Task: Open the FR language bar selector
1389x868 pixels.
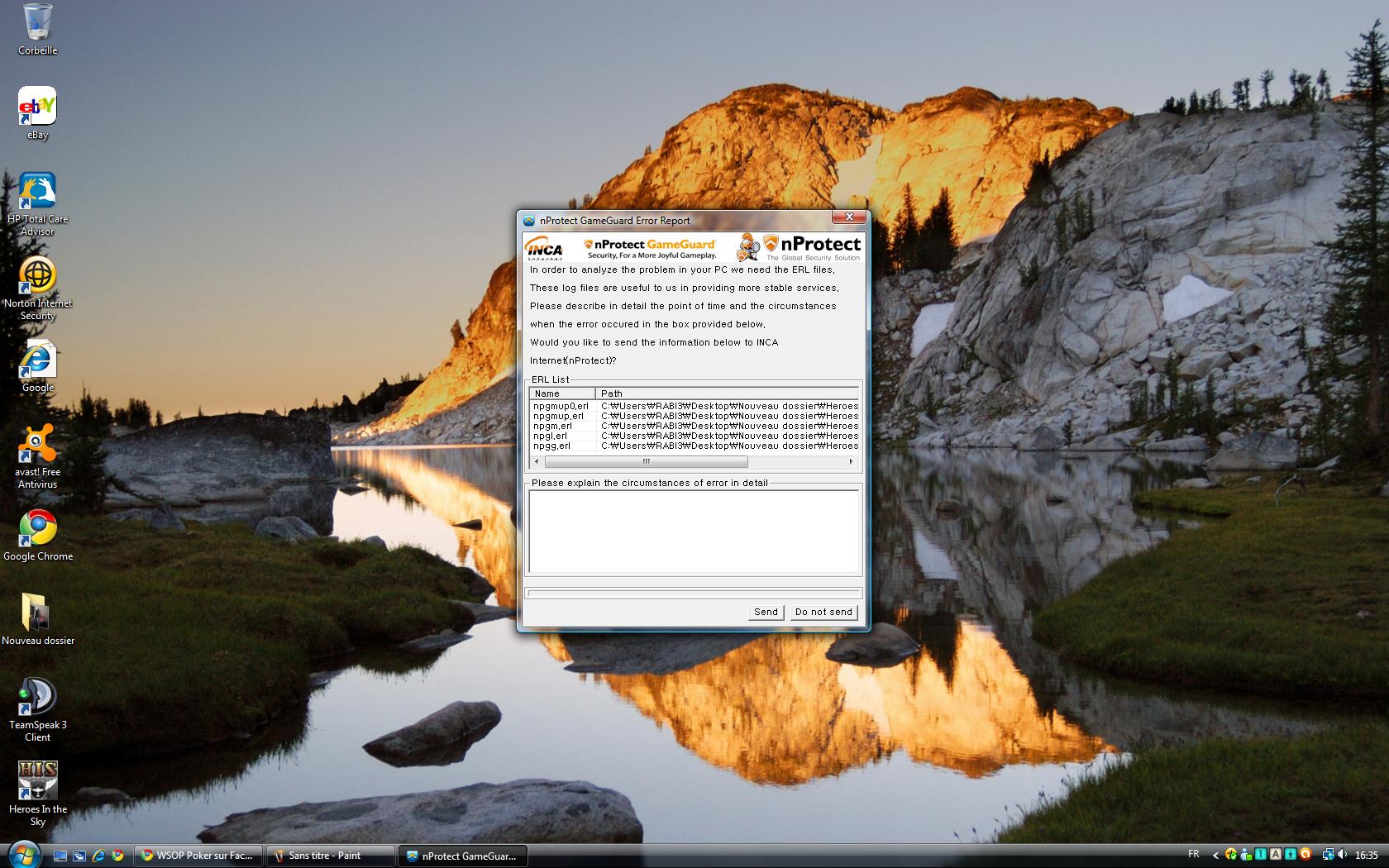Action: [x=1193, y=854]
